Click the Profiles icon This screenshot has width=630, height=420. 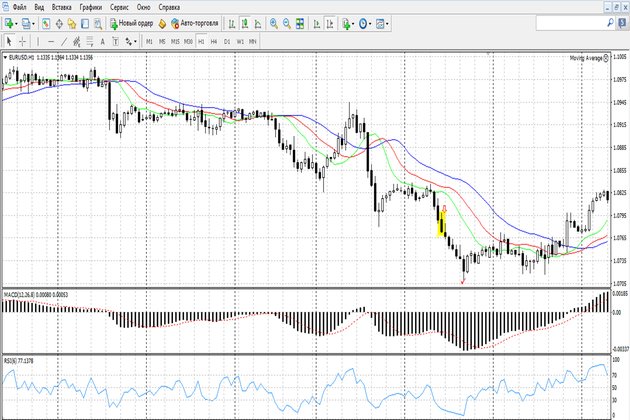26,24
